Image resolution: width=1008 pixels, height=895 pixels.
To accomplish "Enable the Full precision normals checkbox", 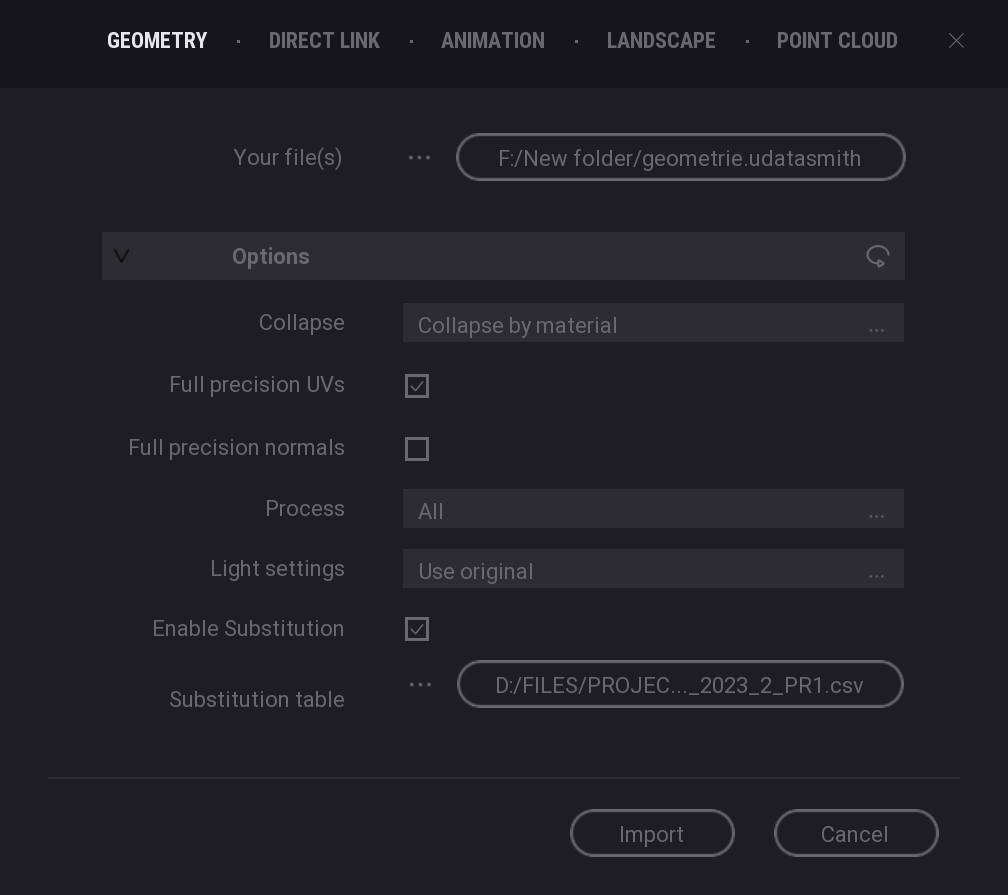I will [417, 449].
